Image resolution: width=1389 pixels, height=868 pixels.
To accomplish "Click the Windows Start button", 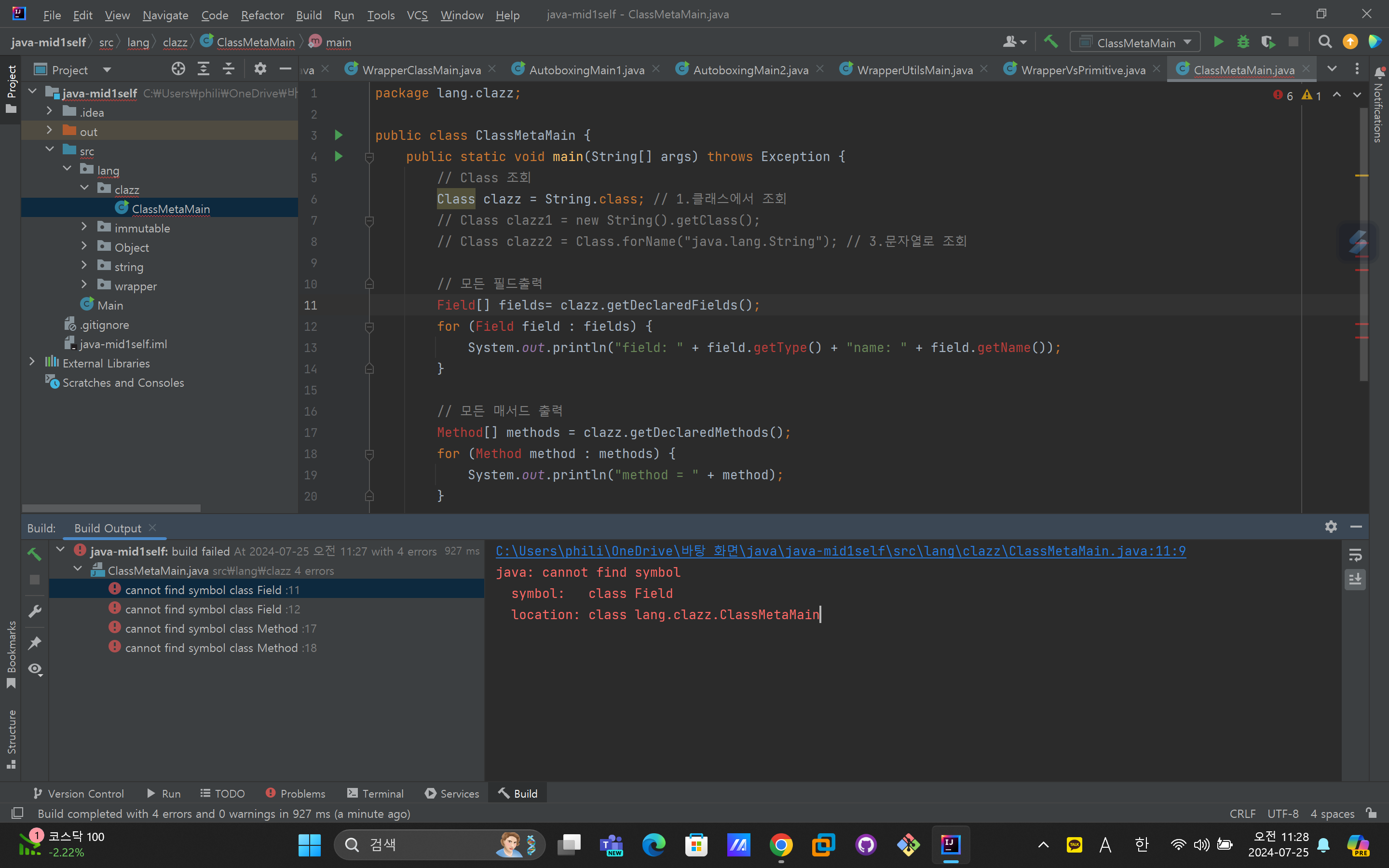I will pyautogui.click(x=309, y=844).
